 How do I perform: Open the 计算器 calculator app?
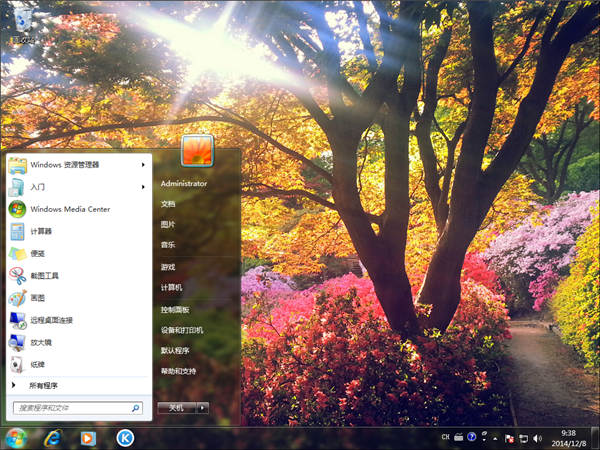[x=78, y=232]
